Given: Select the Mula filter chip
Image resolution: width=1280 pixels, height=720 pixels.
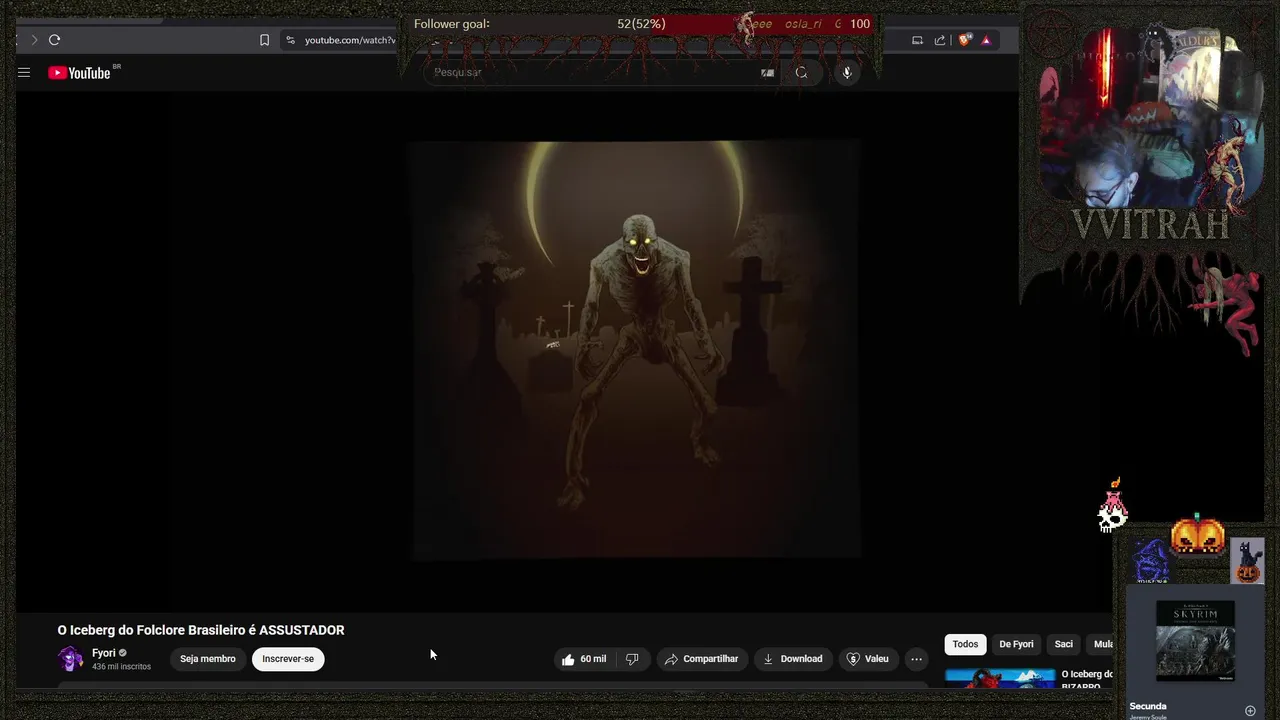Looking at the screenshot, I should [1102, 644].
